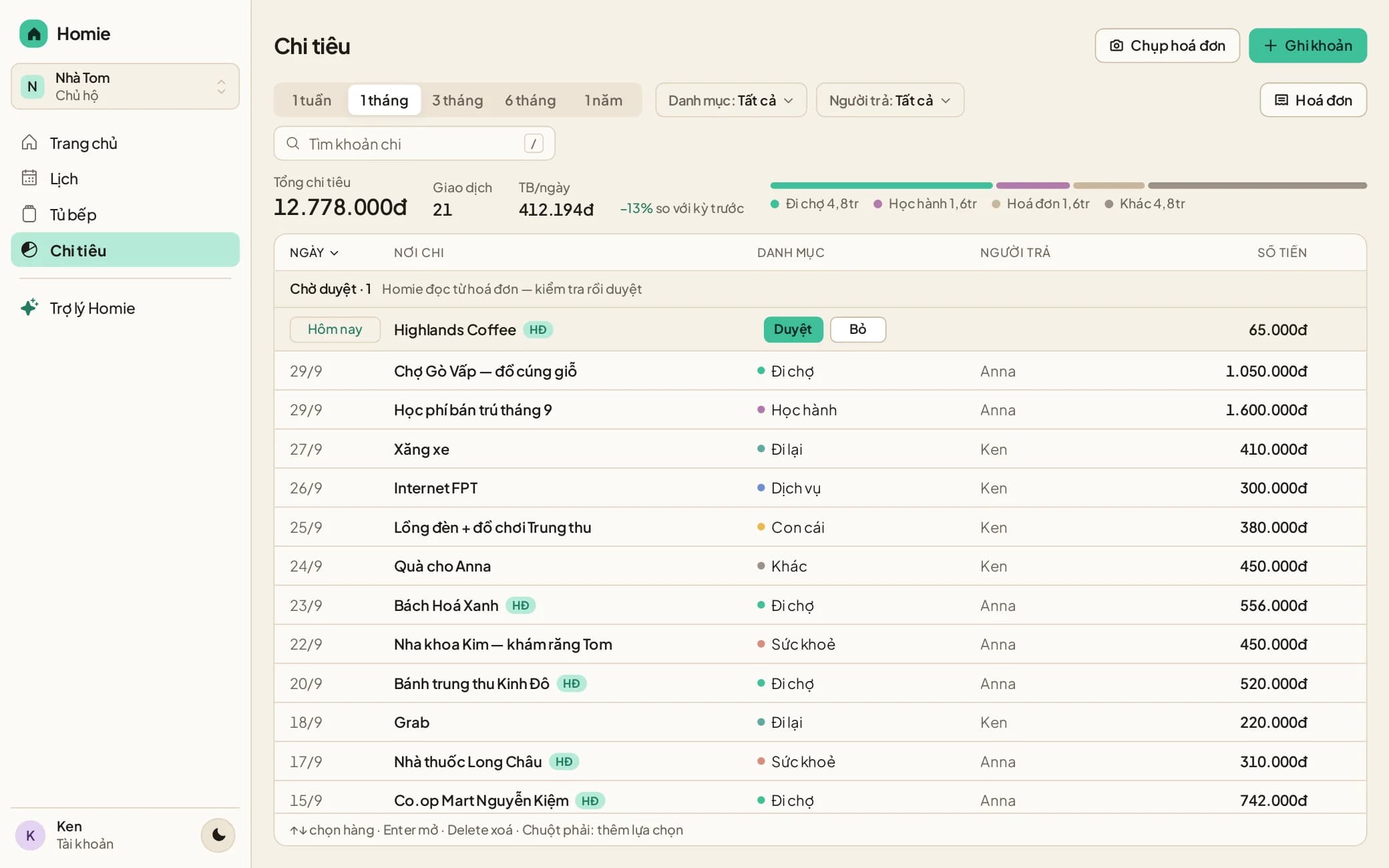This screenshot has height=868, width=1389.
Task: Select the 1 tuần period tab
Action: click(312, 100)
